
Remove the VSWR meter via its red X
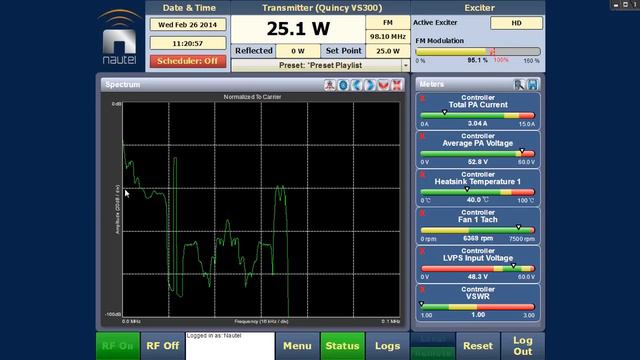point(422,289)
